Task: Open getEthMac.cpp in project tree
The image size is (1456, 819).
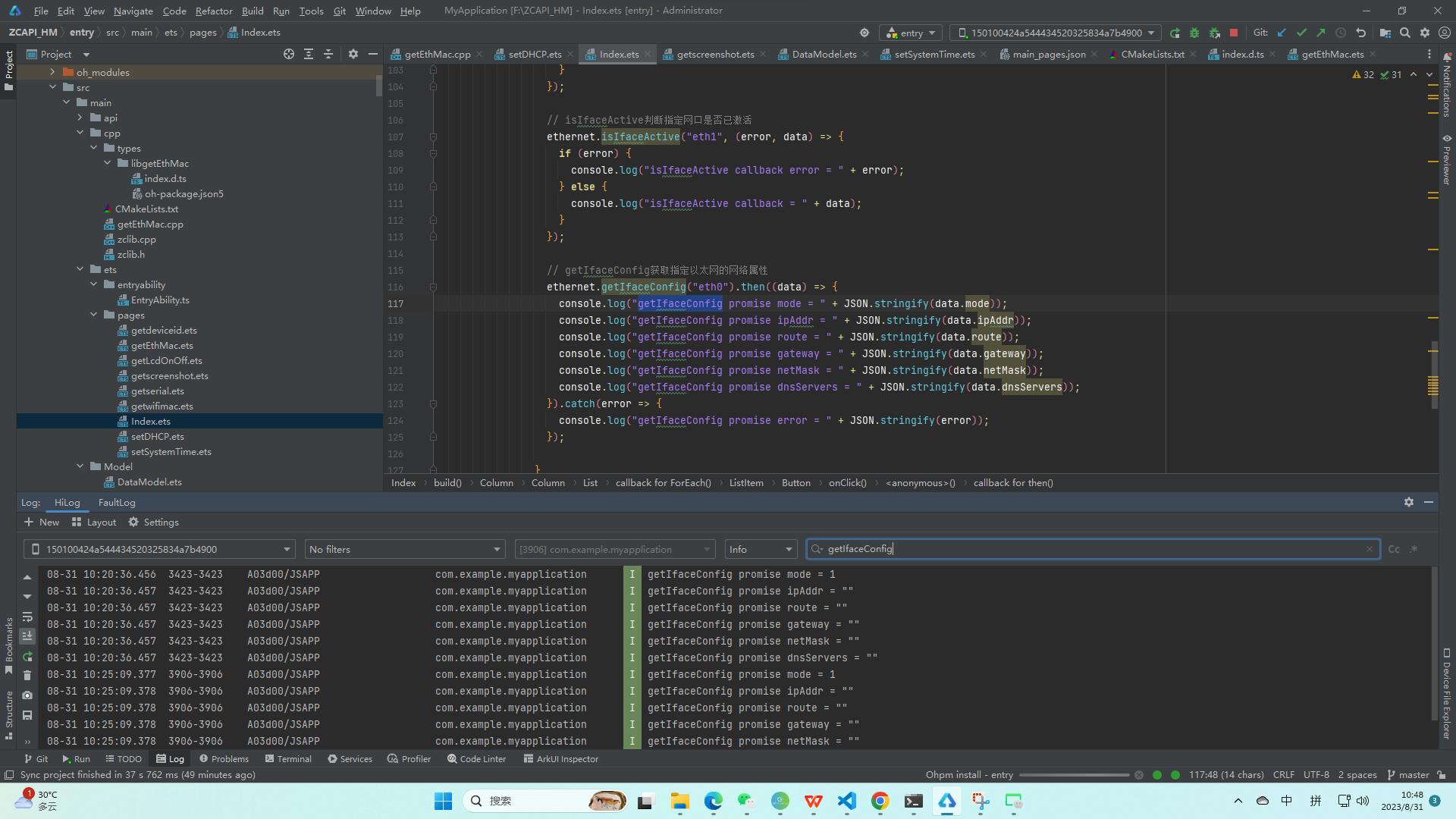Action: click(150, 224)
